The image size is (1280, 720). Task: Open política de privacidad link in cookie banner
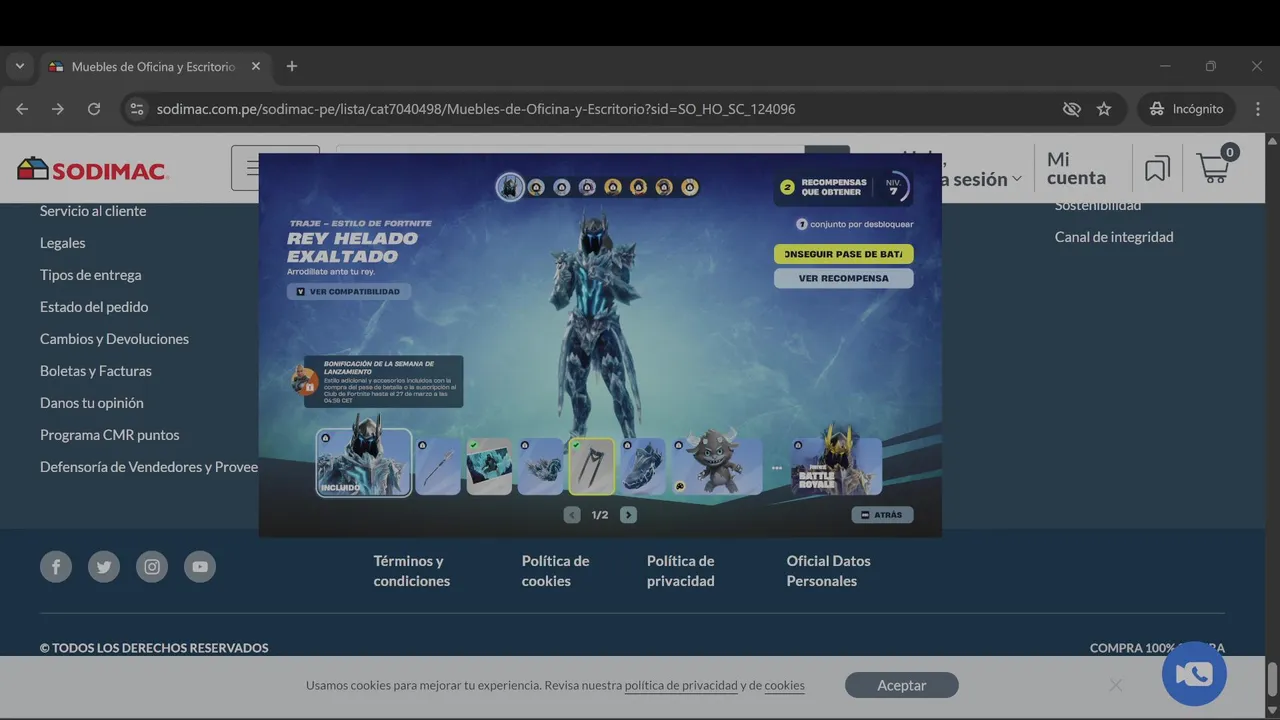coord(681,685)
